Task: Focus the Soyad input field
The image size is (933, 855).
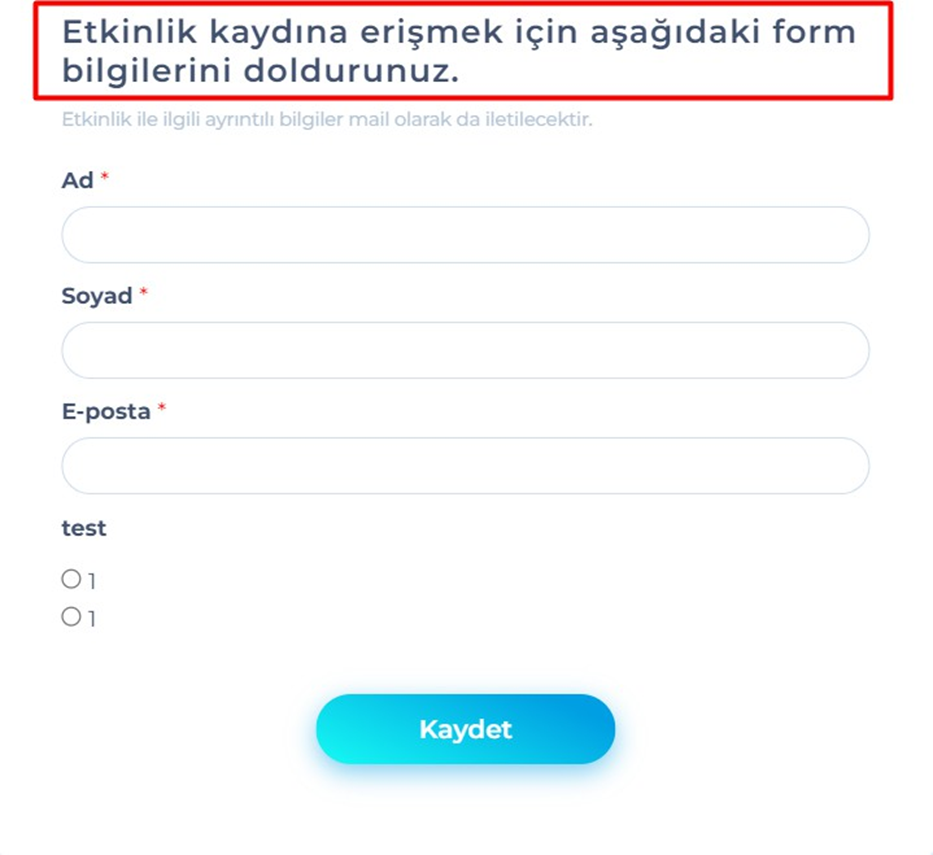Action: tap(465, 350)
